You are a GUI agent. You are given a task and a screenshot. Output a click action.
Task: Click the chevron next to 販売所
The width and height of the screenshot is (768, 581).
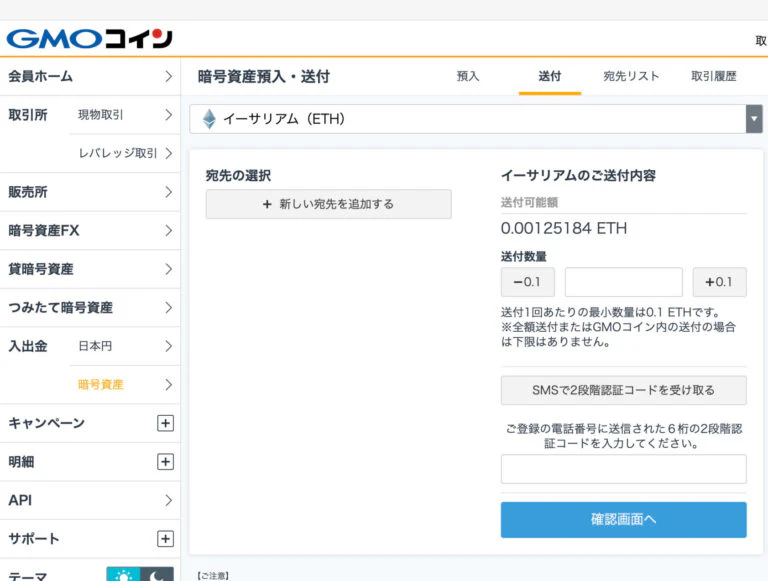[168, 192]
